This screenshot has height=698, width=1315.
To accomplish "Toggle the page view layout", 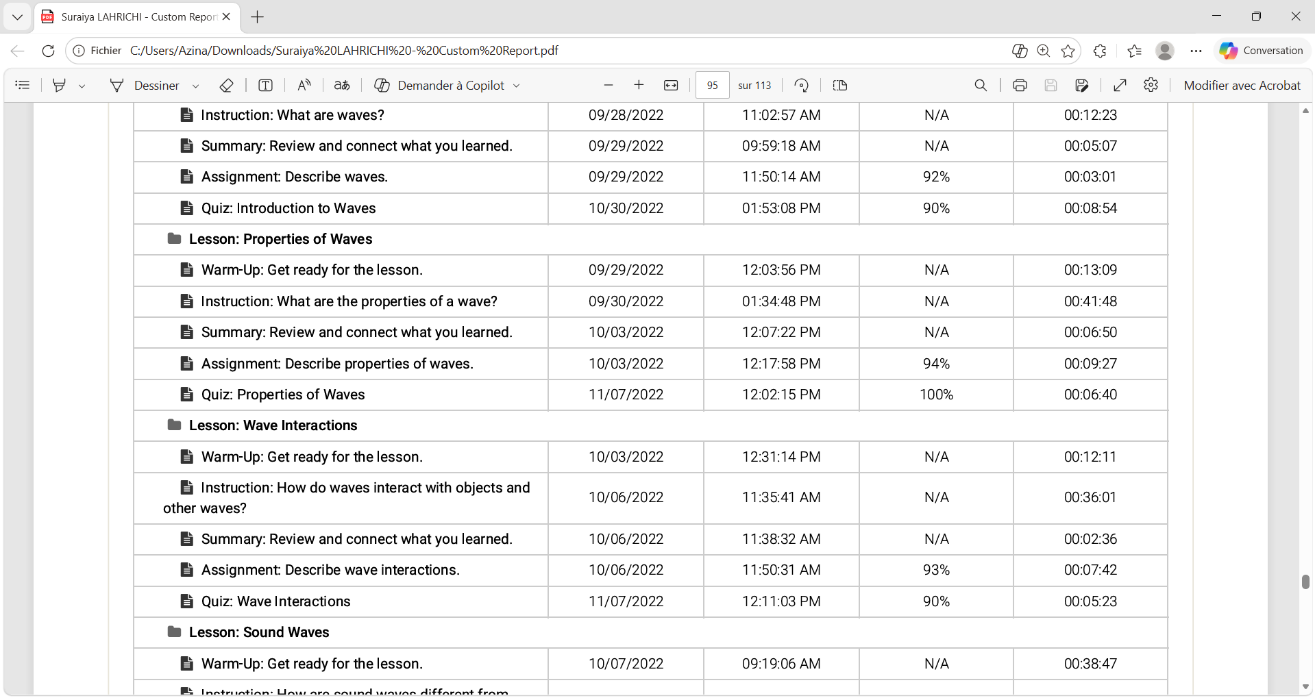I will click(x=840, y=86).
